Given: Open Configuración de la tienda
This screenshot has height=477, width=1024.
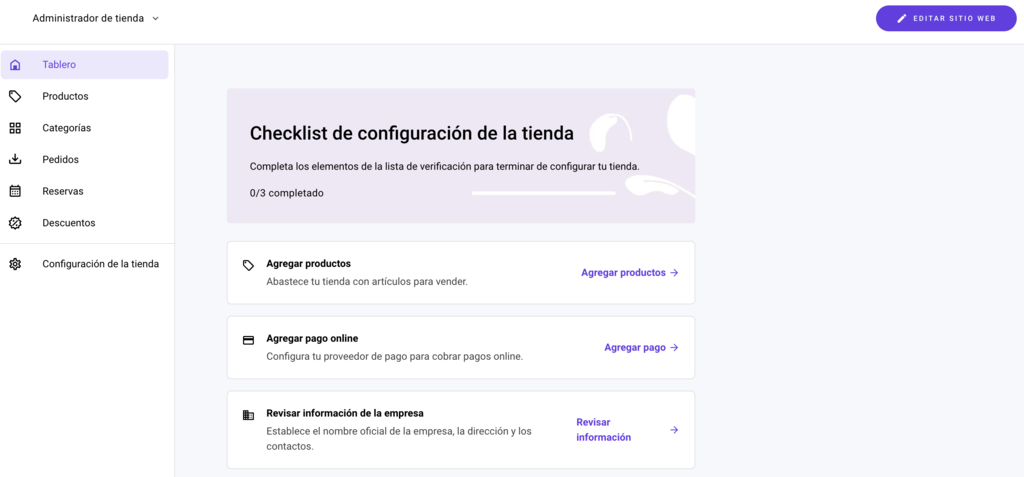Looking at the screenshot, I should click(x=85, y=265).
